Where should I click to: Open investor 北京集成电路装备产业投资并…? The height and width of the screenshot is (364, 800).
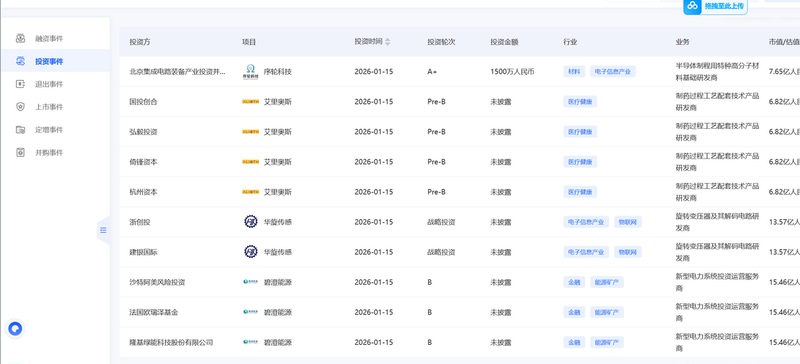[177, 71]
